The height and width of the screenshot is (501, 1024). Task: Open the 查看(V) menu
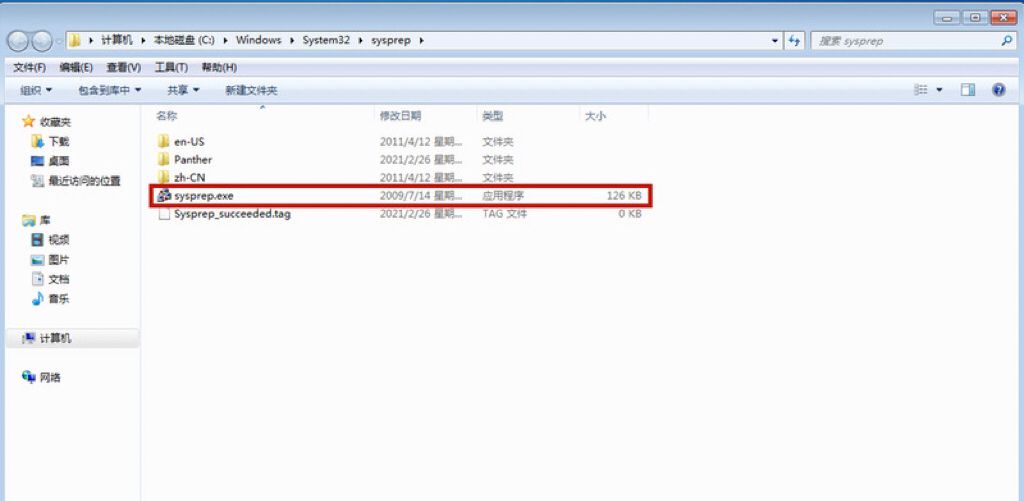[x=123, y=67]
